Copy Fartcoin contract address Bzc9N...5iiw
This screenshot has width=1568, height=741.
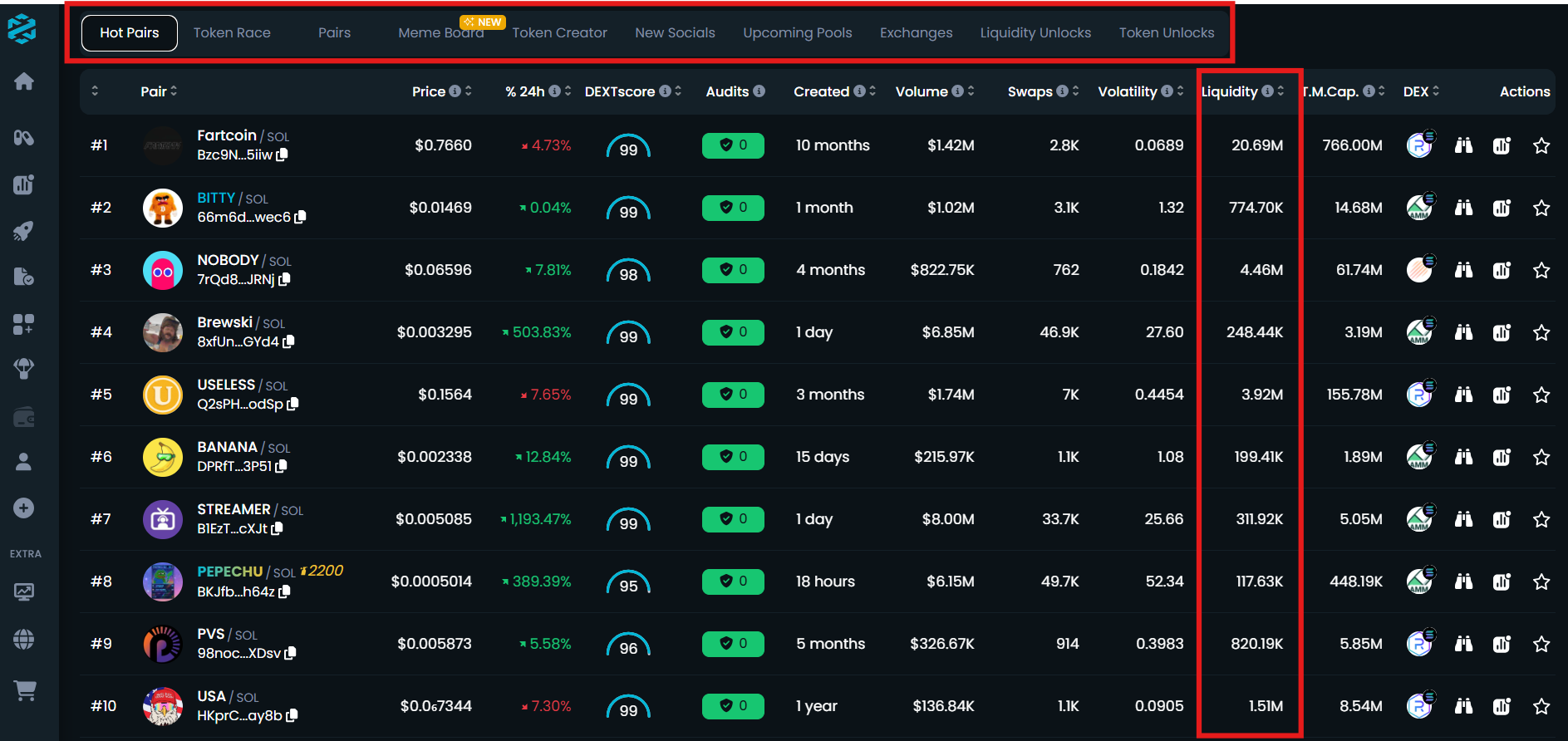[283, 155]
